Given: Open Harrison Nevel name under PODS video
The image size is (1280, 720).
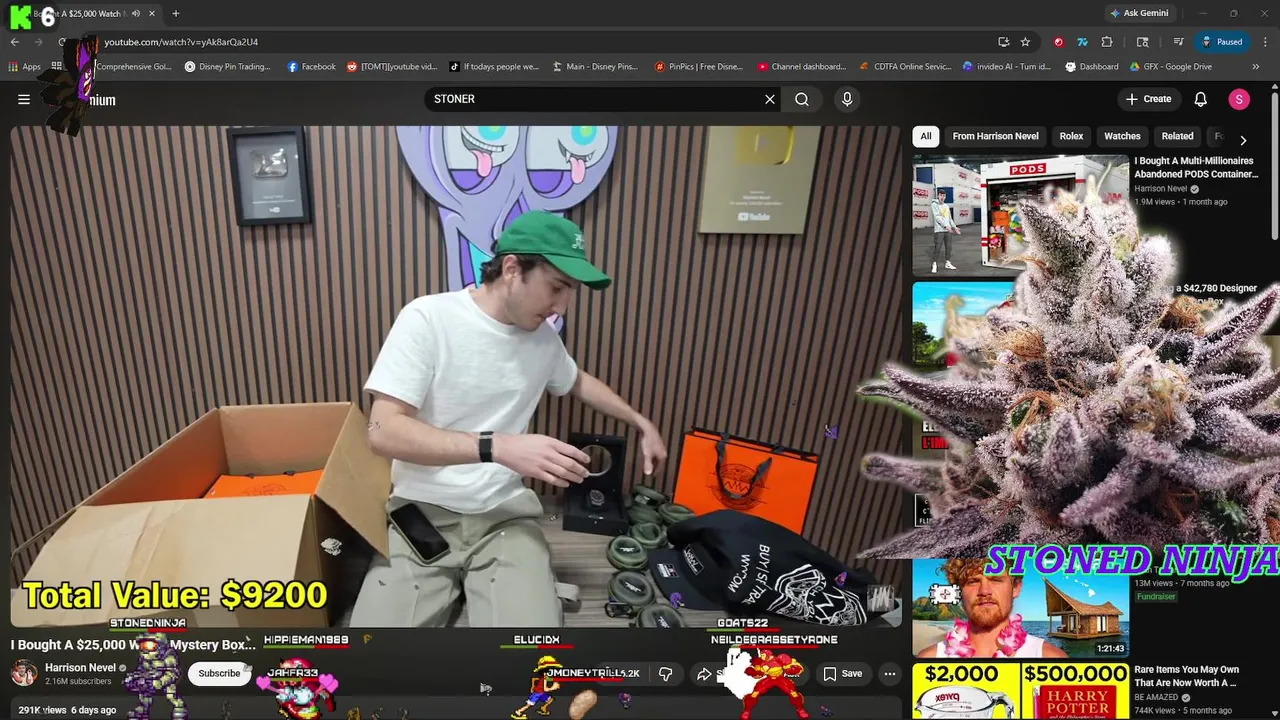Looking at the screenshot, I should coord(1161,188).
